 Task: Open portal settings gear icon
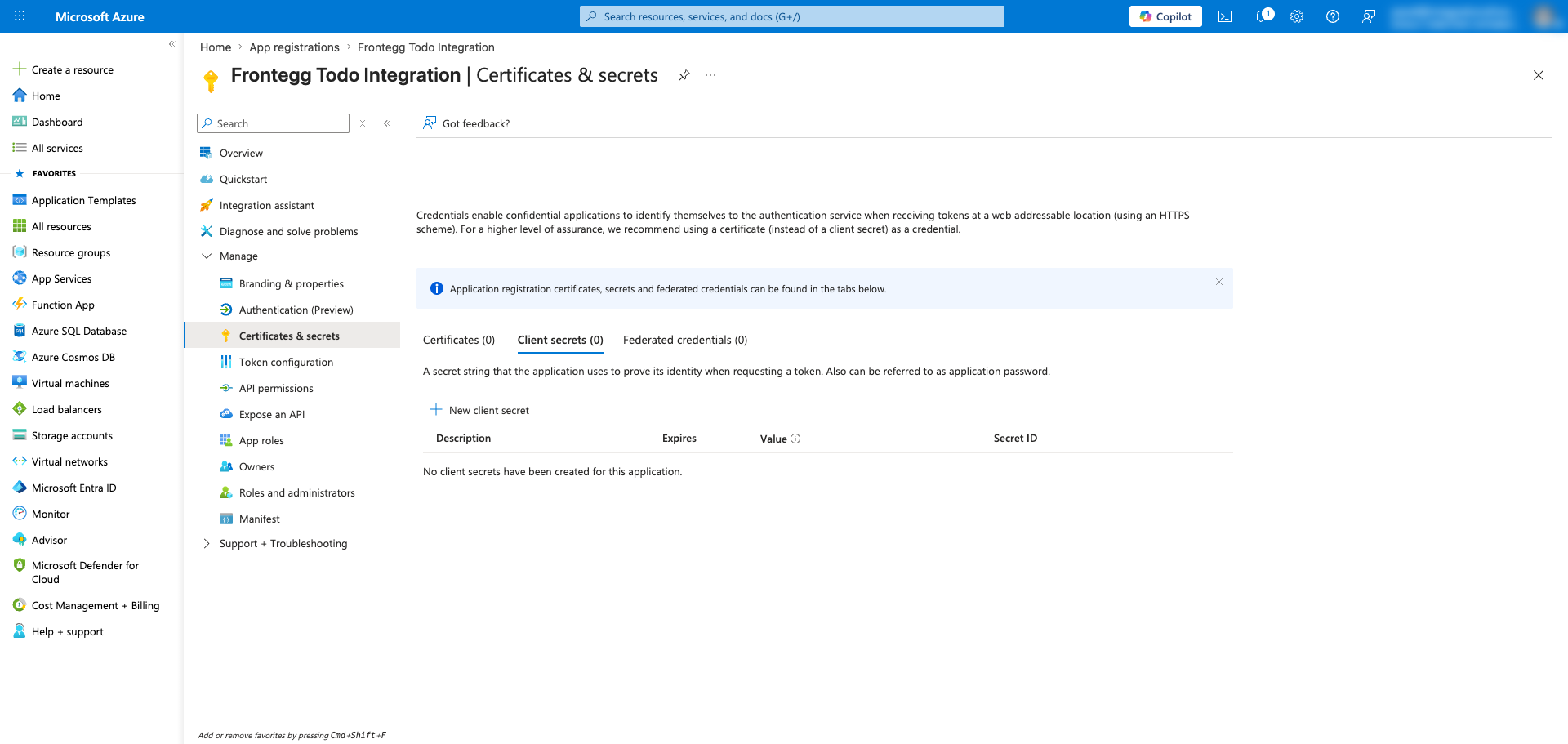coord(1297,16)
